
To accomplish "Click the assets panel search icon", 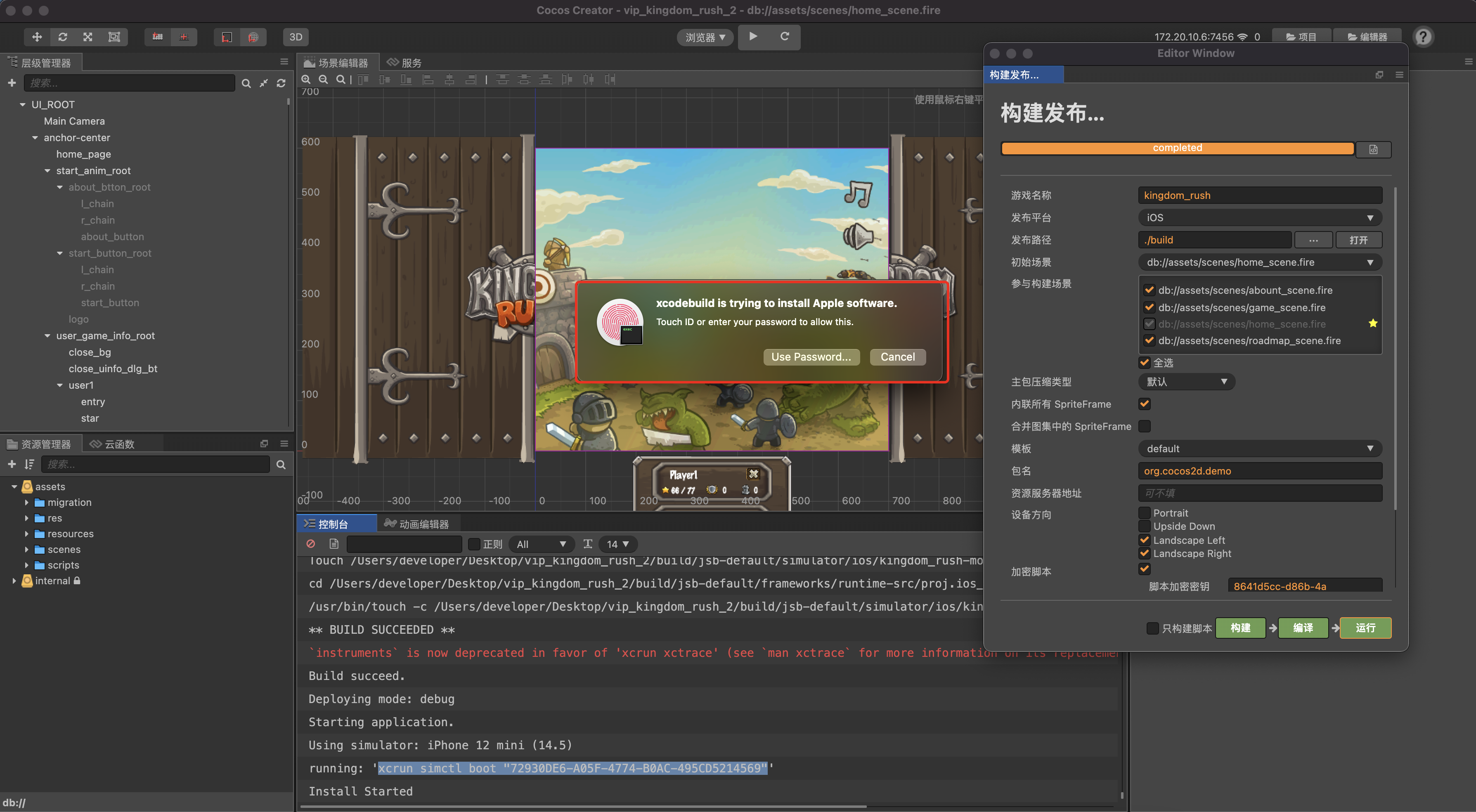I will [281, 465].
